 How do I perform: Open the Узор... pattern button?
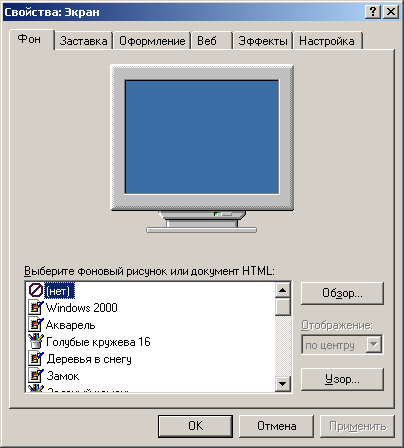[342, 379]
